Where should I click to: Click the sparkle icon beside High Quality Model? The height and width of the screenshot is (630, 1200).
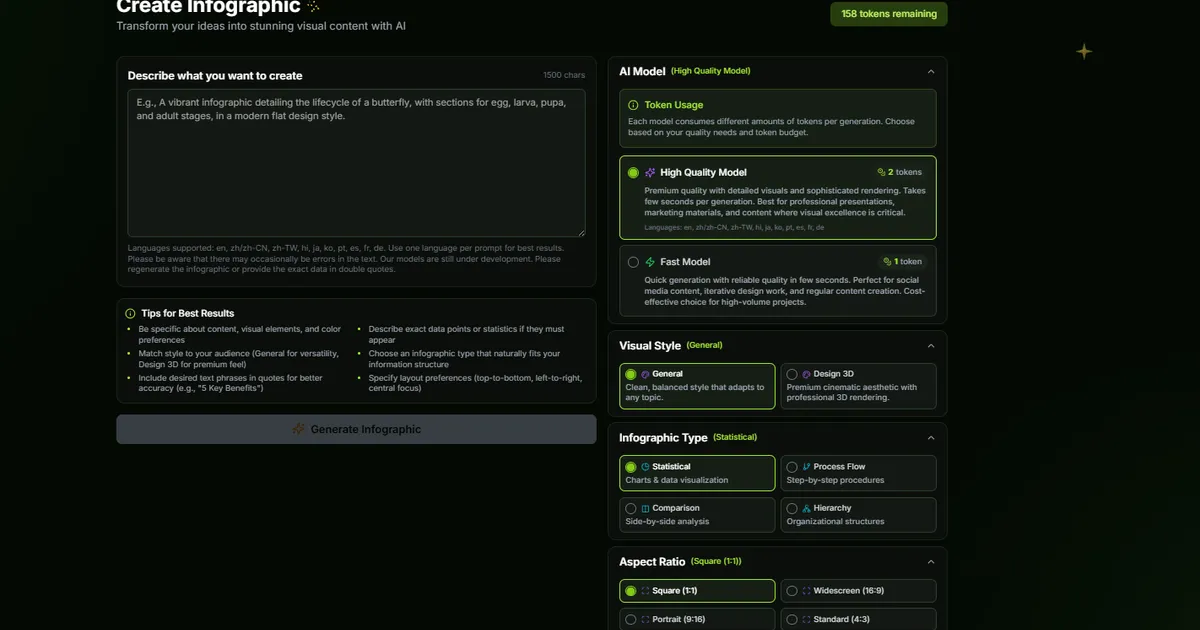[650, 173]
